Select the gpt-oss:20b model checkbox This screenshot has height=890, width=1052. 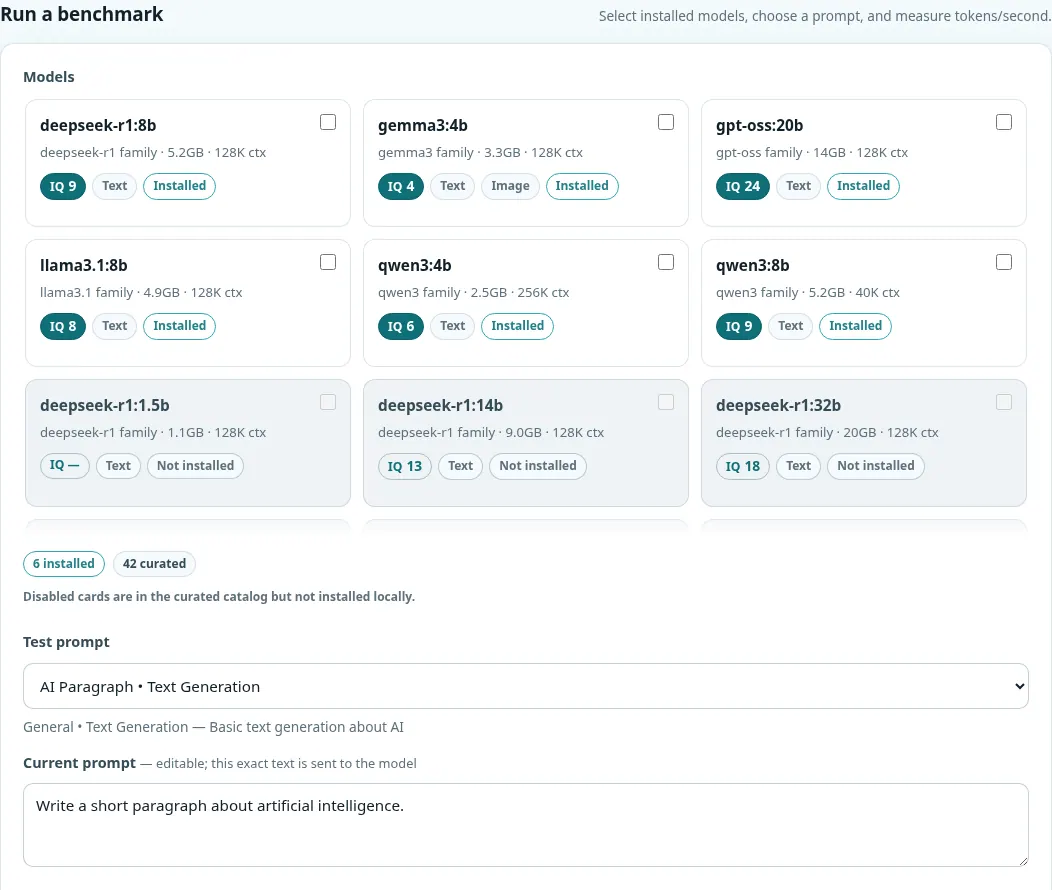tap(1004, 122)
